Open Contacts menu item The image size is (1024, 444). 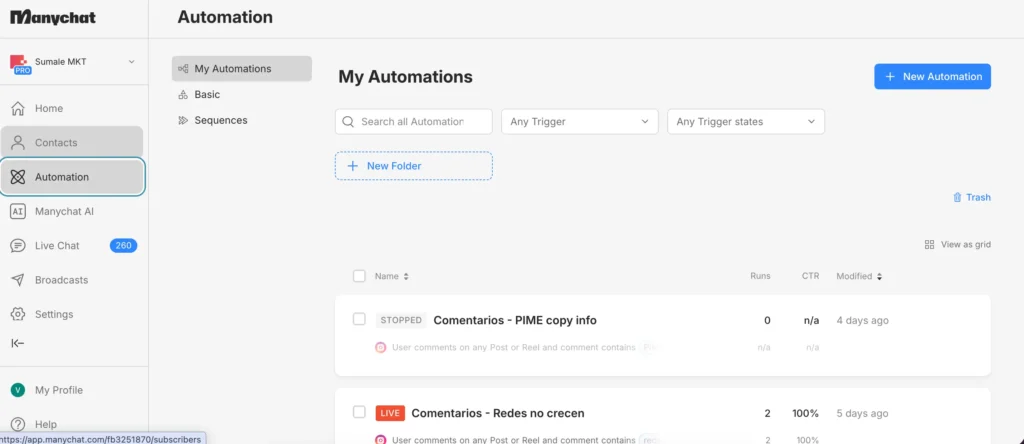point(72,142)
